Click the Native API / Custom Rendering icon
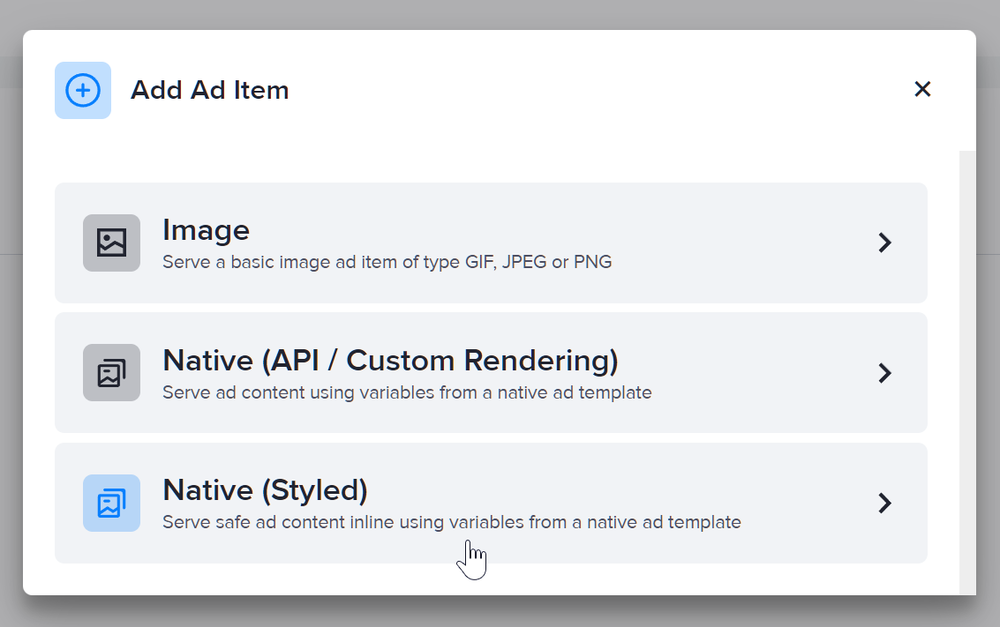 pos(111,373)
